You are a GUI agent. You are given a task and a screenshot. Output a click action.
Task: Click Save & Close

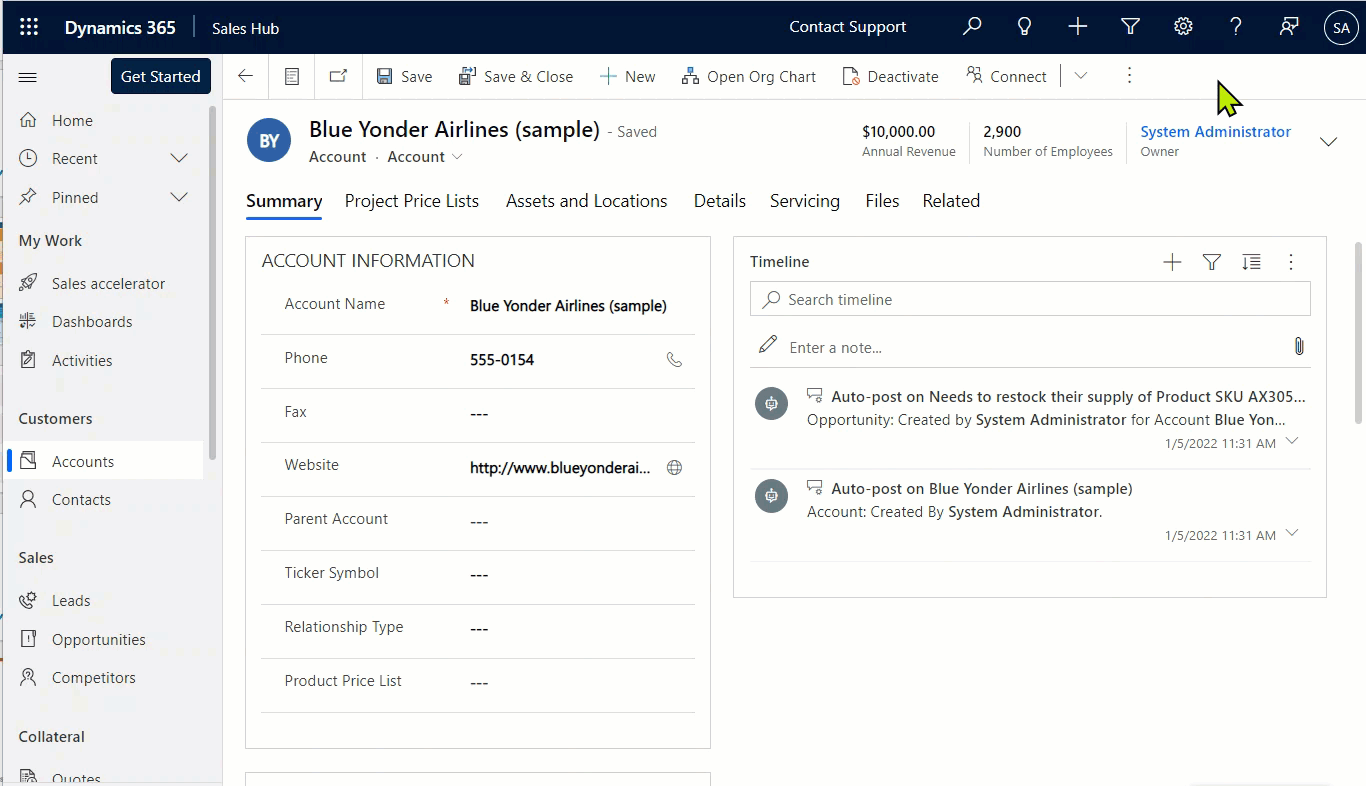point(516,76)
